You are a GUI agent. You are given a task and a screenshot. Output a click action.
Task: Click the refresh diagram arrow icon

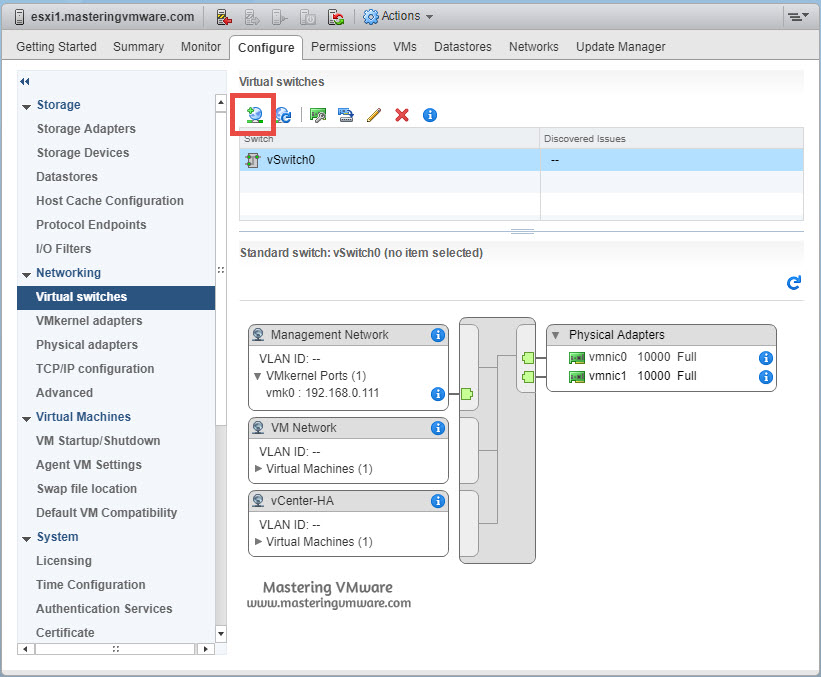(x=794, y=283)
